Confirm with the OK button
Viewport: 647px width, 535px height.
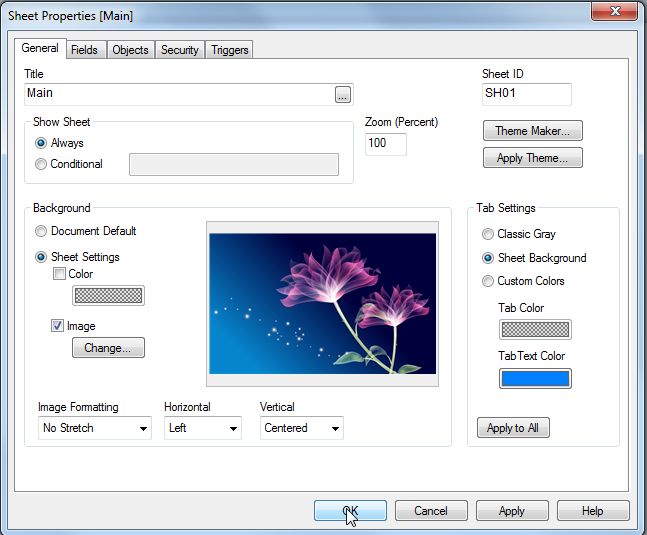coord(350,511)
